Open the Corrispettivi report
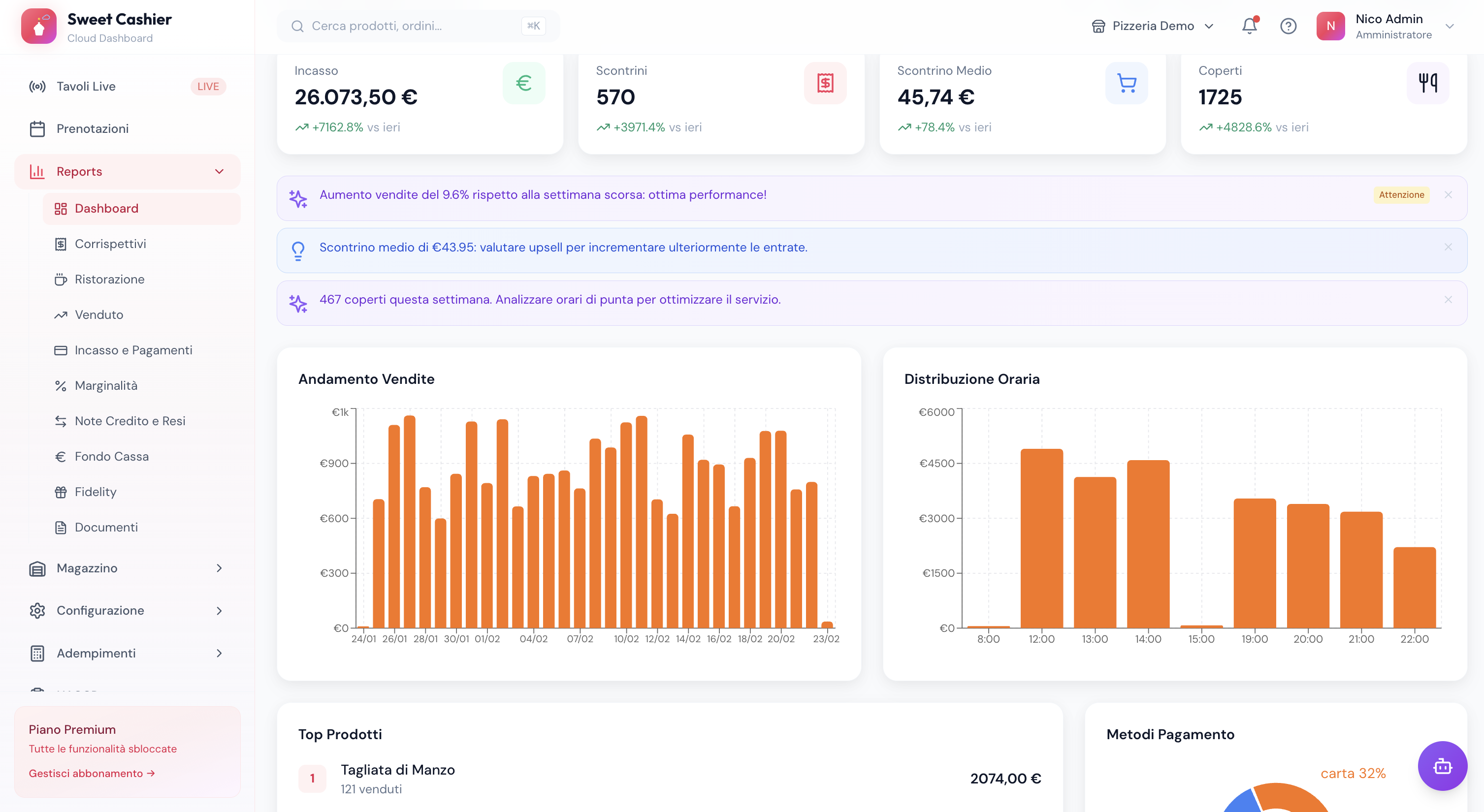Image resolution: width=1484 pixels, height=812 pixels. pos(111,244)
